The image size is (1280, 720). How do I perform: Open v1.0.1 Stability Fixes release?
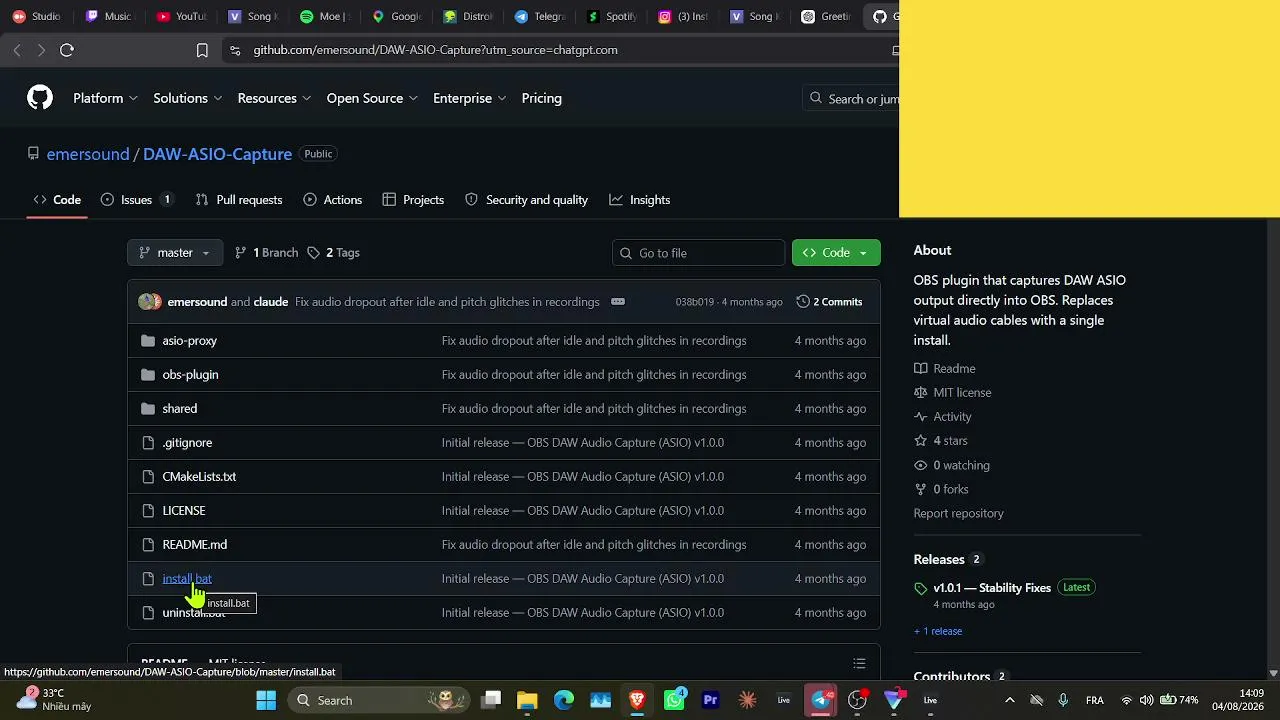coord(992,588)
